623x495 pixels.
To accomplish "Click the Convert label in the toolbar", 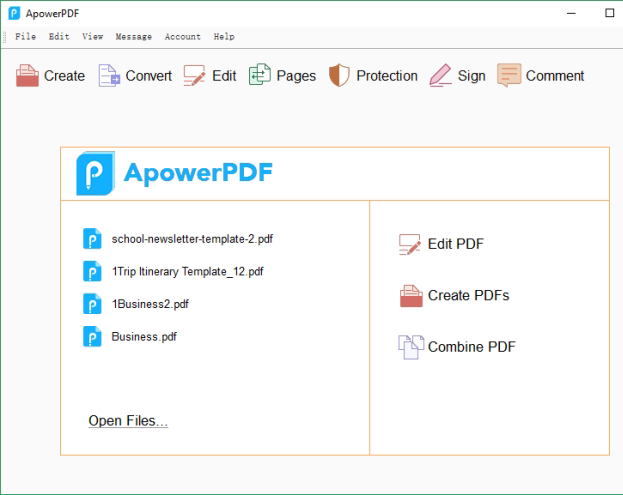I will [x=149, y=76].
